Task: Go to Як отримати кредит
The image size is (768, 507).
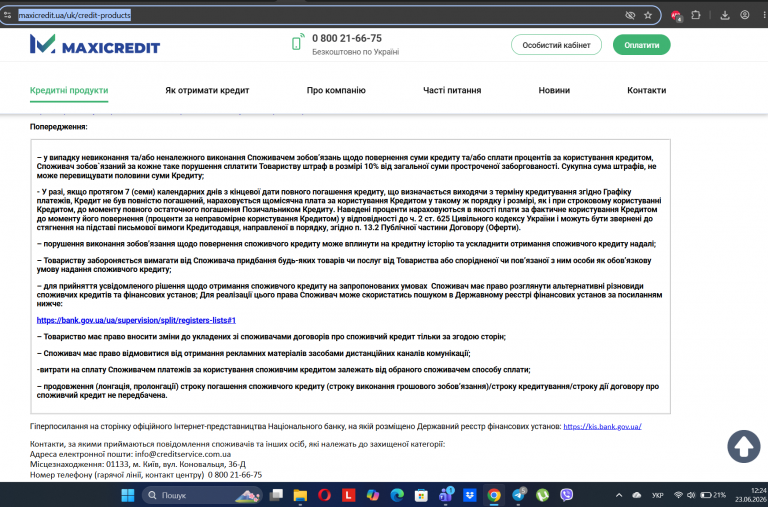Action: point(207,90)
